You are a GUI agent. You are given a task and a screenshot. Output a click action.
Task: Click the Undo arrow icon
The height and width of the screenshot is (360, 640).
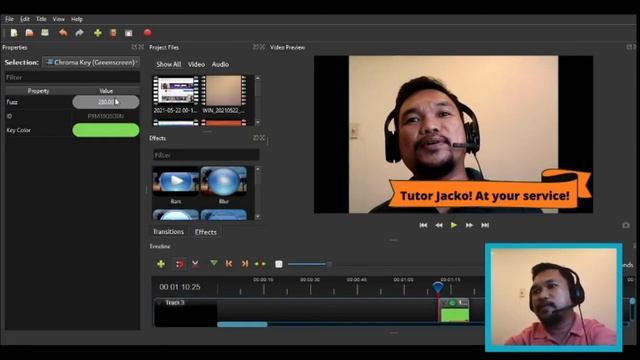[63, 33]
